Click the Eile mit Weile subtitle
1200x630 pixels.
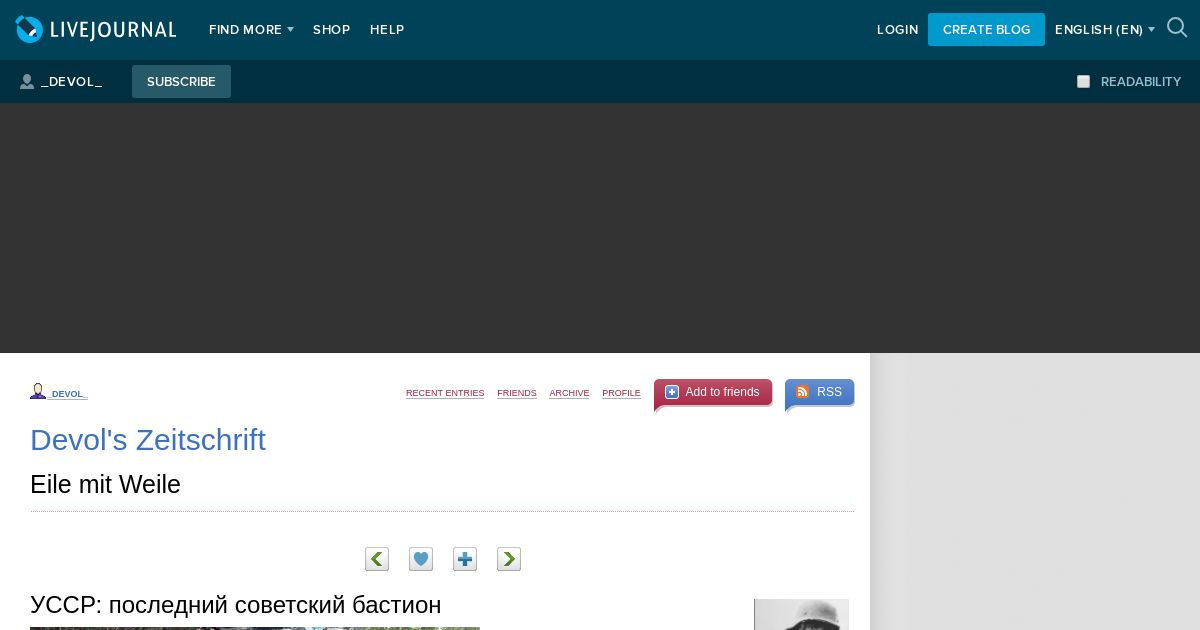(105, 484)
